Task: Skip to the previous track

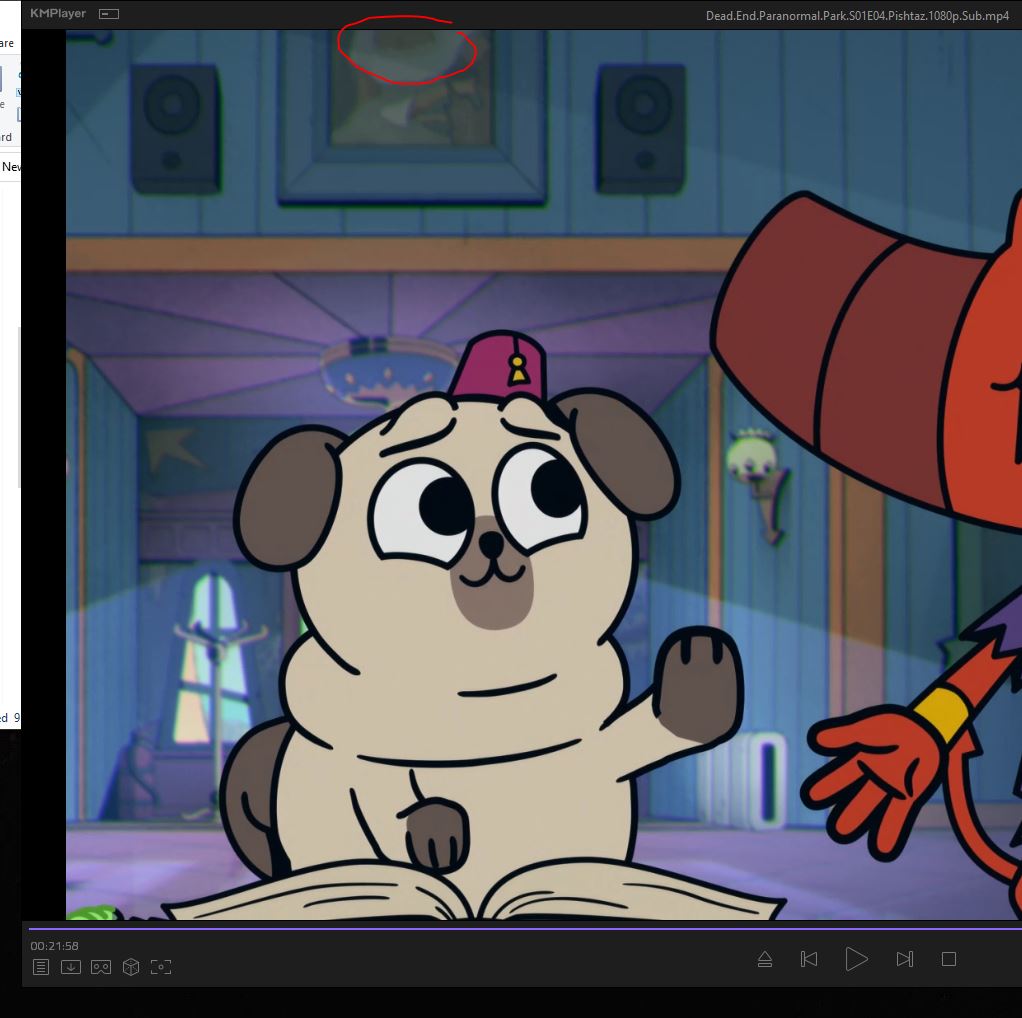Action: (809, 959)
